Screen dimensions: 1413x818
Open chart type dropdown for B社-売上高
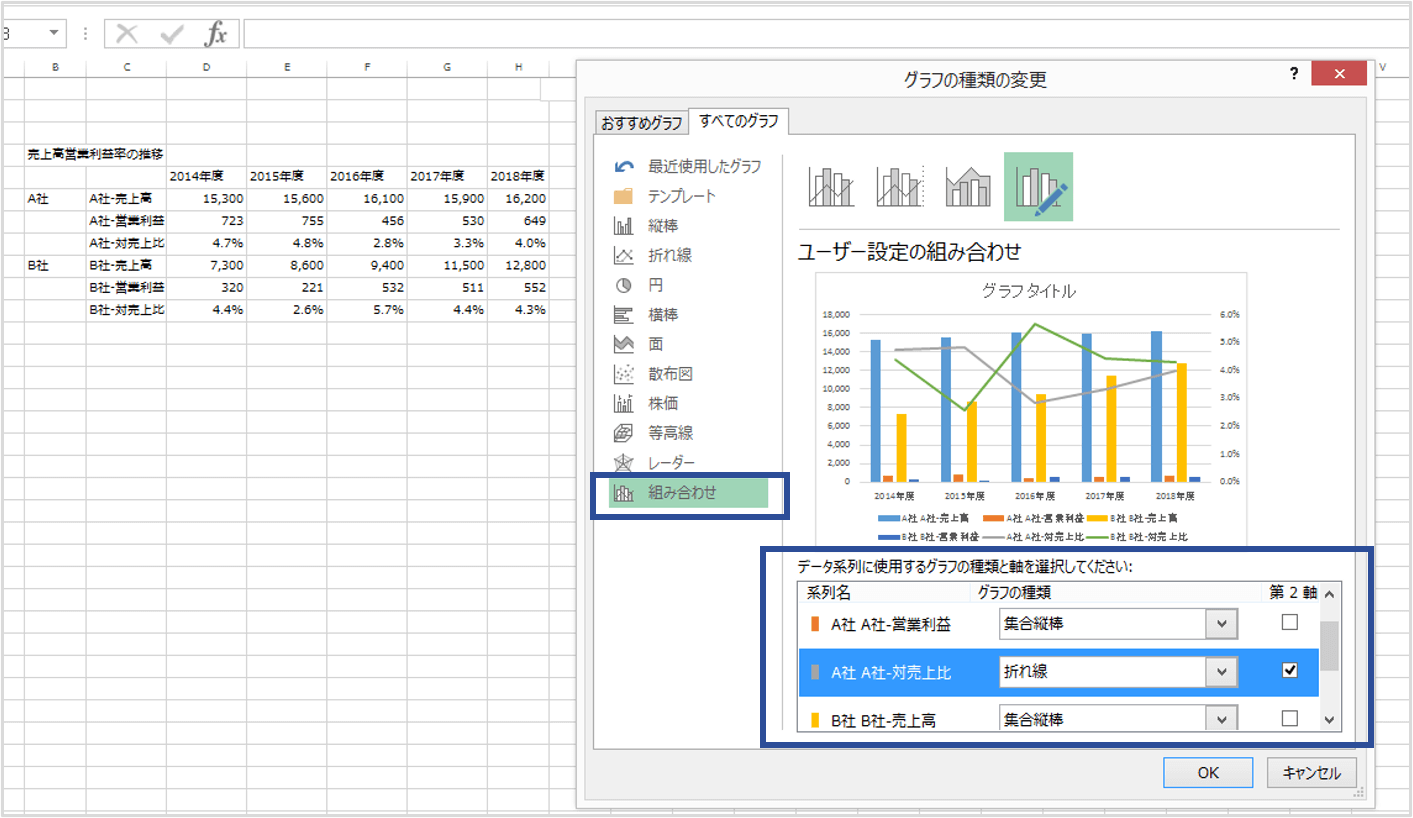(1221, 718)
